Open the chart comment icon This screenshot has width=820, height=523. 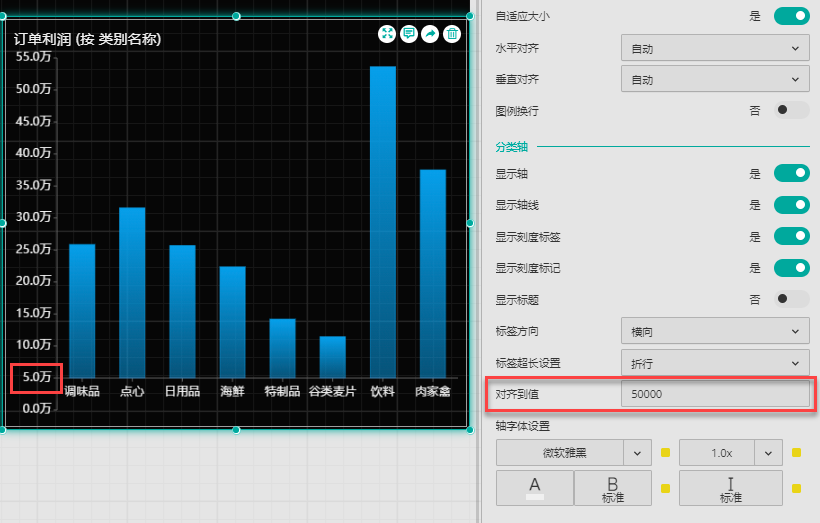click(x=409, y=34)
